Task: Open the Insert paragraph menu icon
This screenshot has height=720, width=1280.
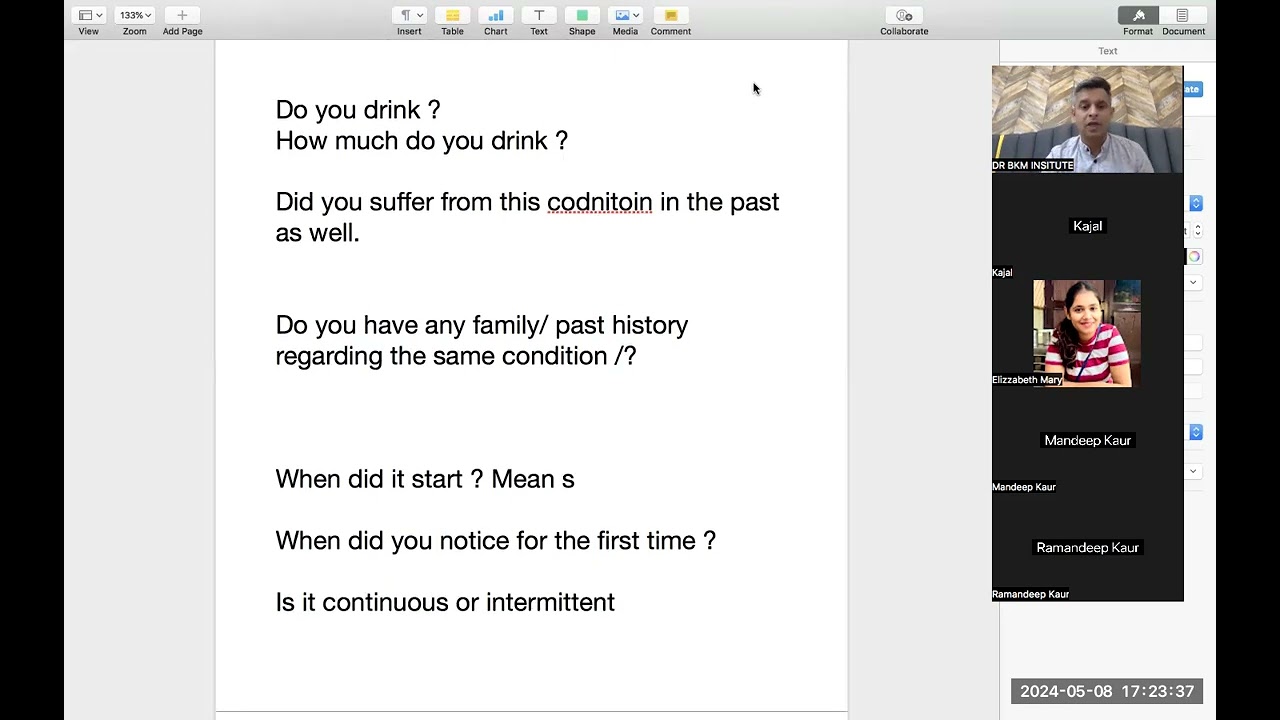Action: (x=405, y=15)
